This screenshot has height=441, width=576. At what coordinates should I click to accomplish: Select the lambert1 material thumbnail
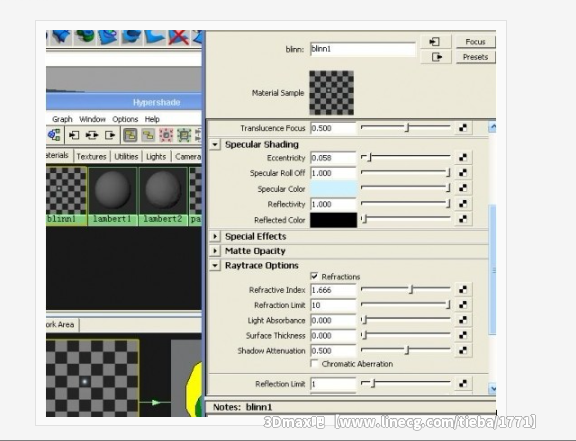(112, 196)
